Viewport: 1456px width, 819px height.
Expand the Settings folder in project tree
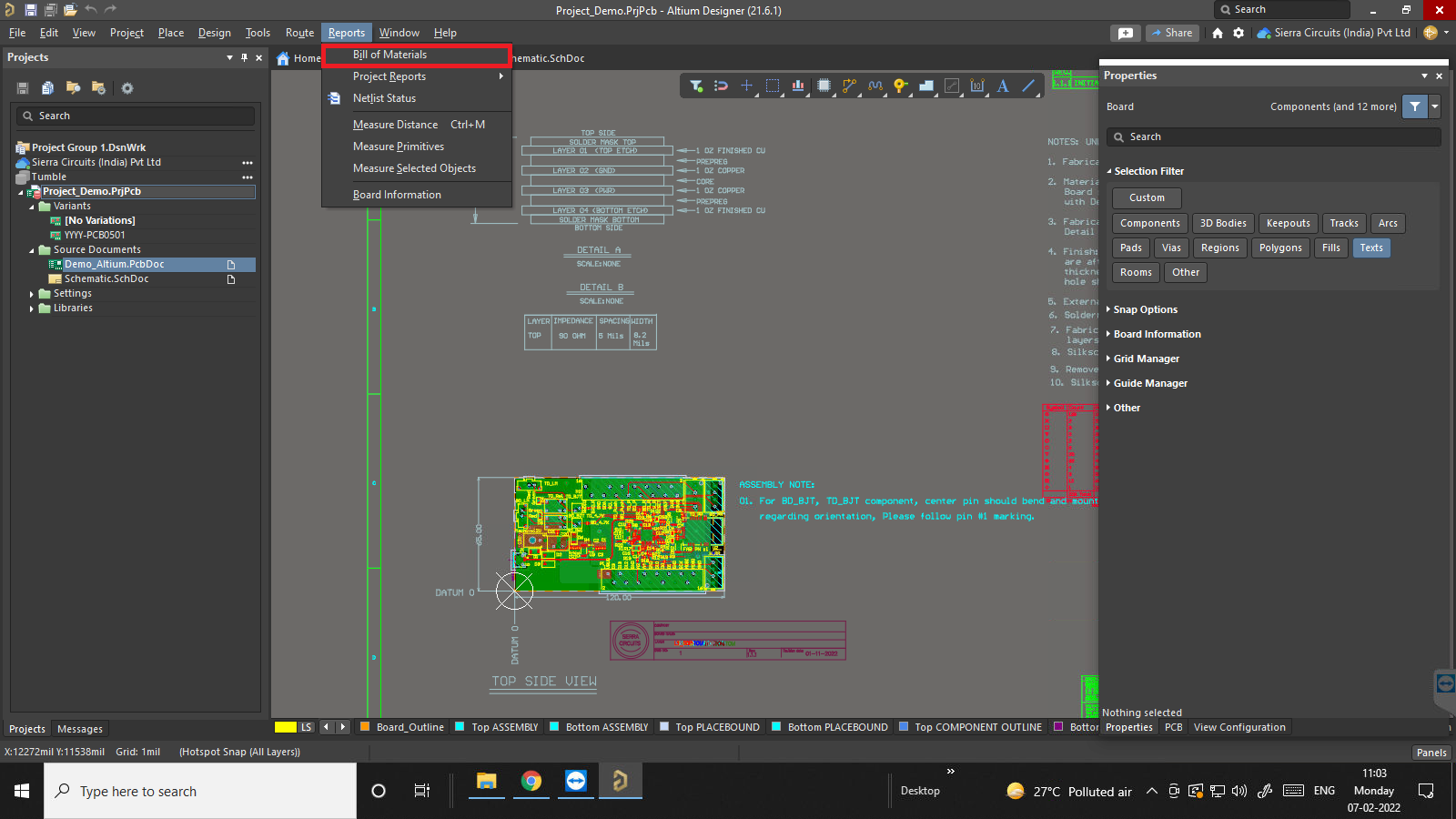(x=32, y=294)
